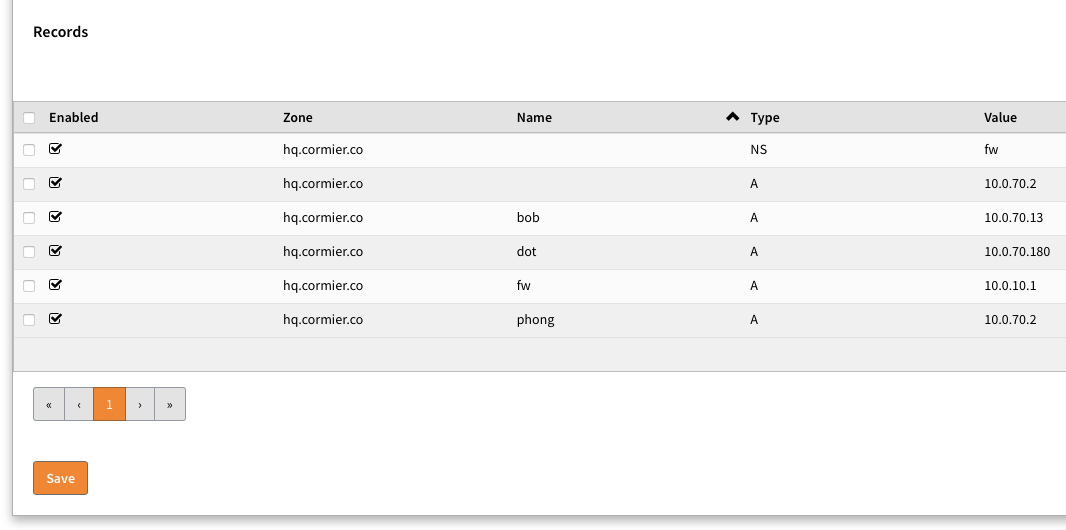Image resolution: width=1066 pixels, height=530 pixels.
Task: Select page 1 in pagination
Action: 109,404
